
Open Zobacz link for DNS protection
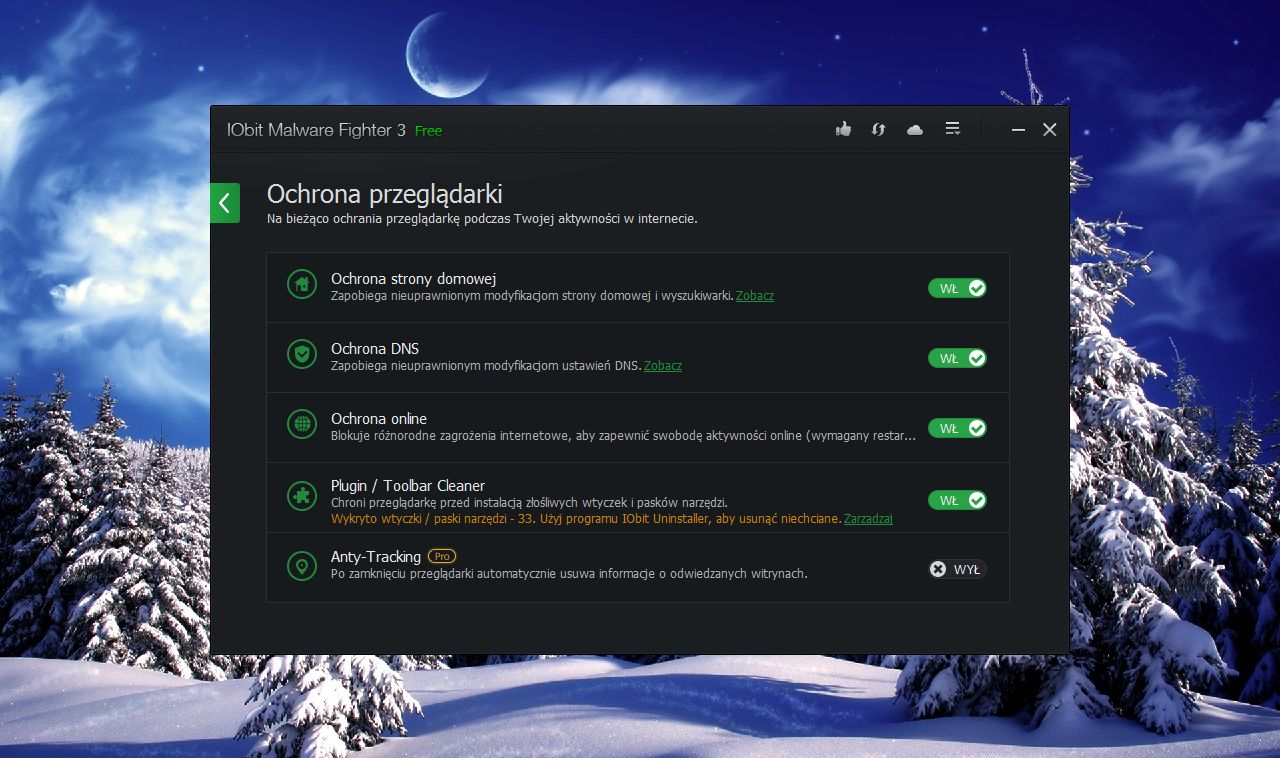[x=663, y=366]
